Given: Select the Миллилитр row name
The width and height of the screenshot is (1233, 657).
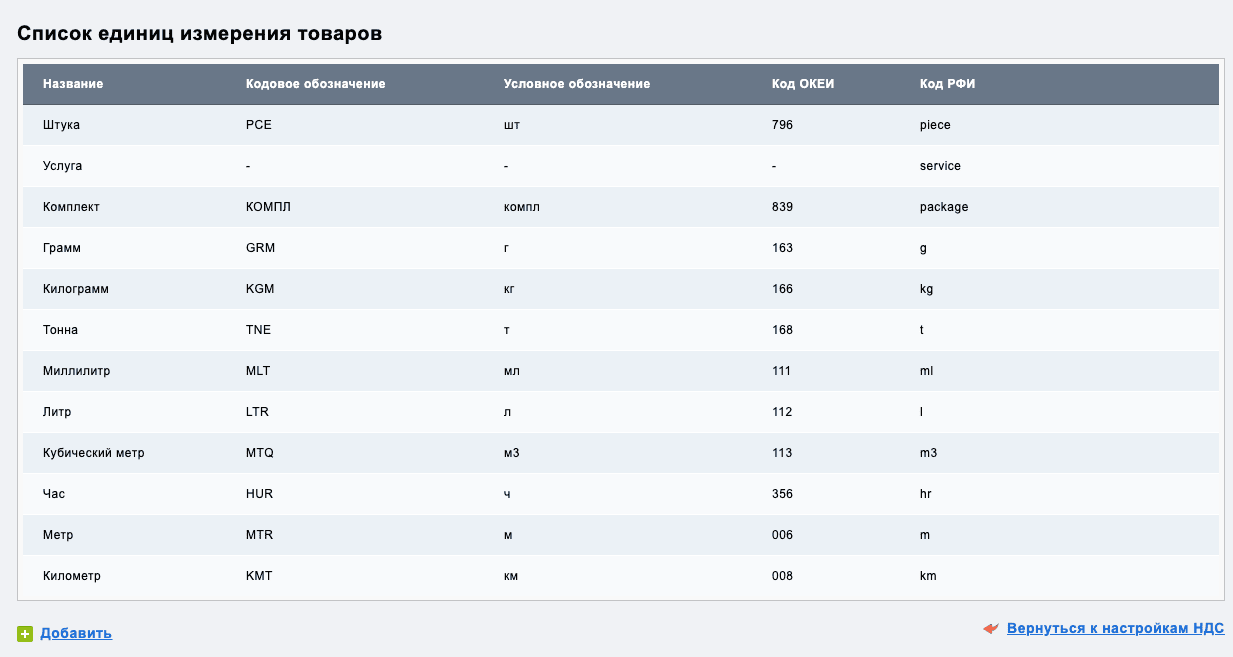Looking at the screenshot, I should coord(77,371).
